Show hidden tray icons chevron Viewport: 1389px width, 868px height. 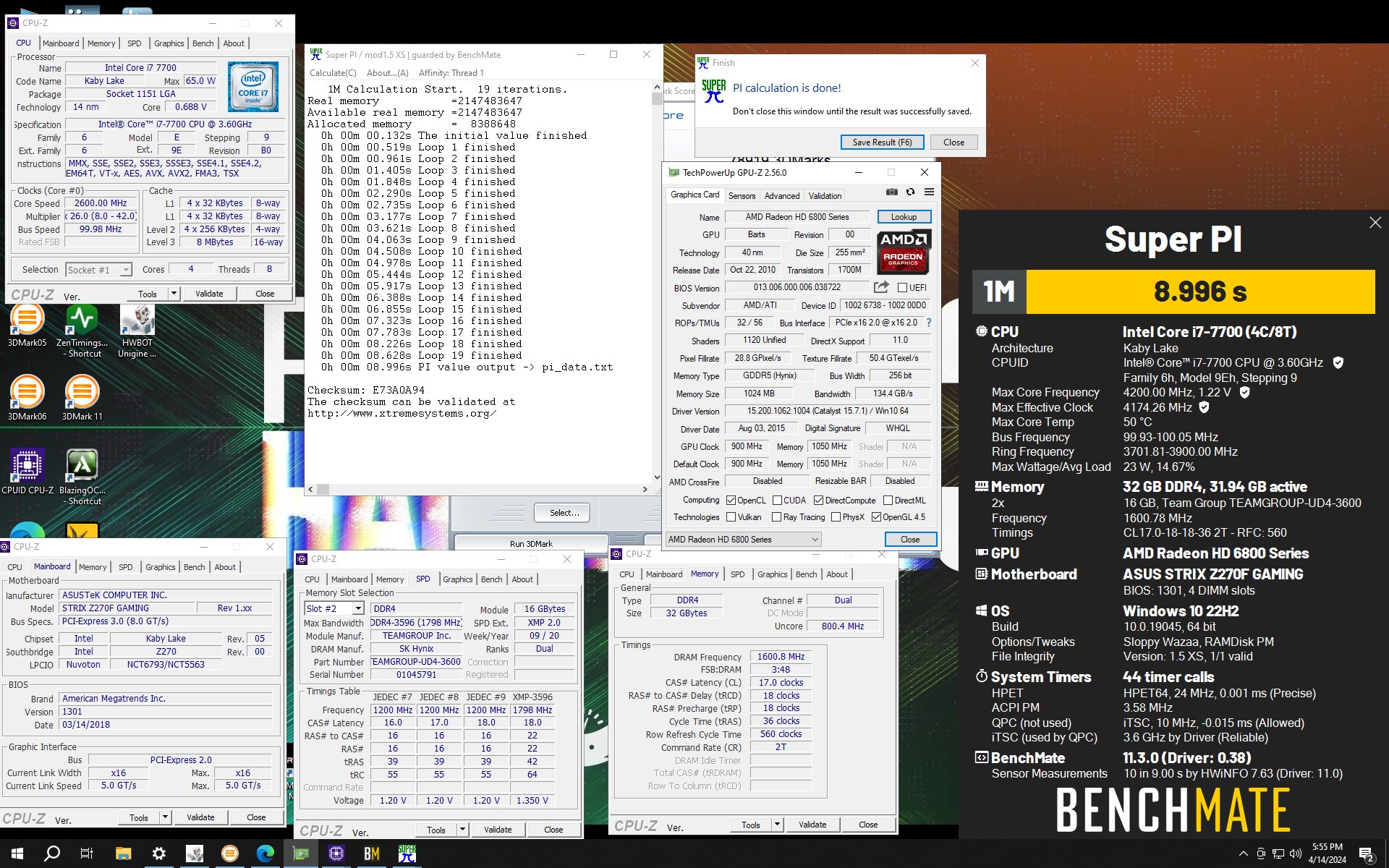(1243, 854)
